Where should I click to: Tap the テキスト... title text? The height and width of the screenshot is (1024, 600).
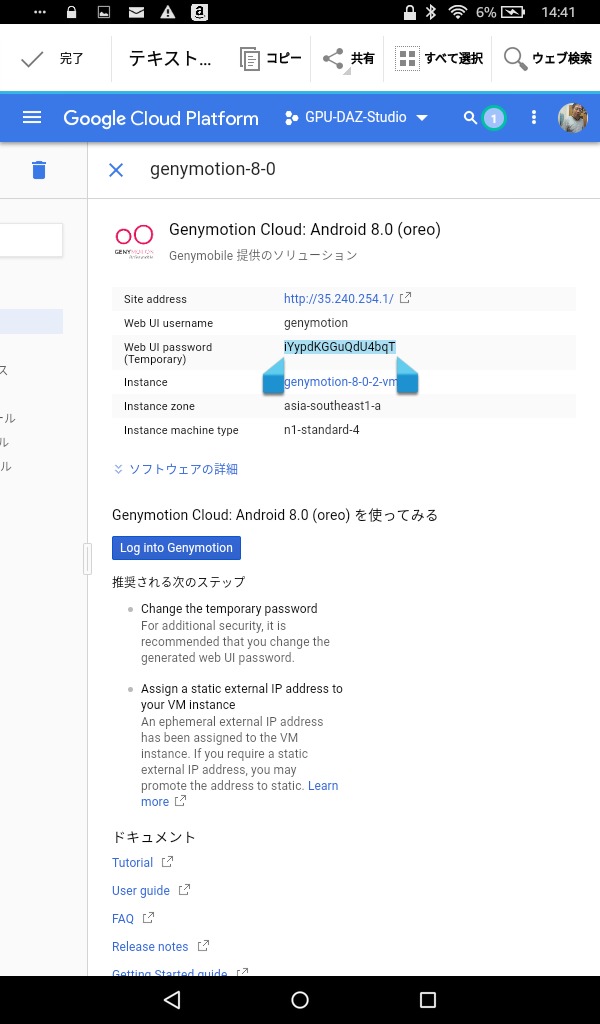click(170, 59)
